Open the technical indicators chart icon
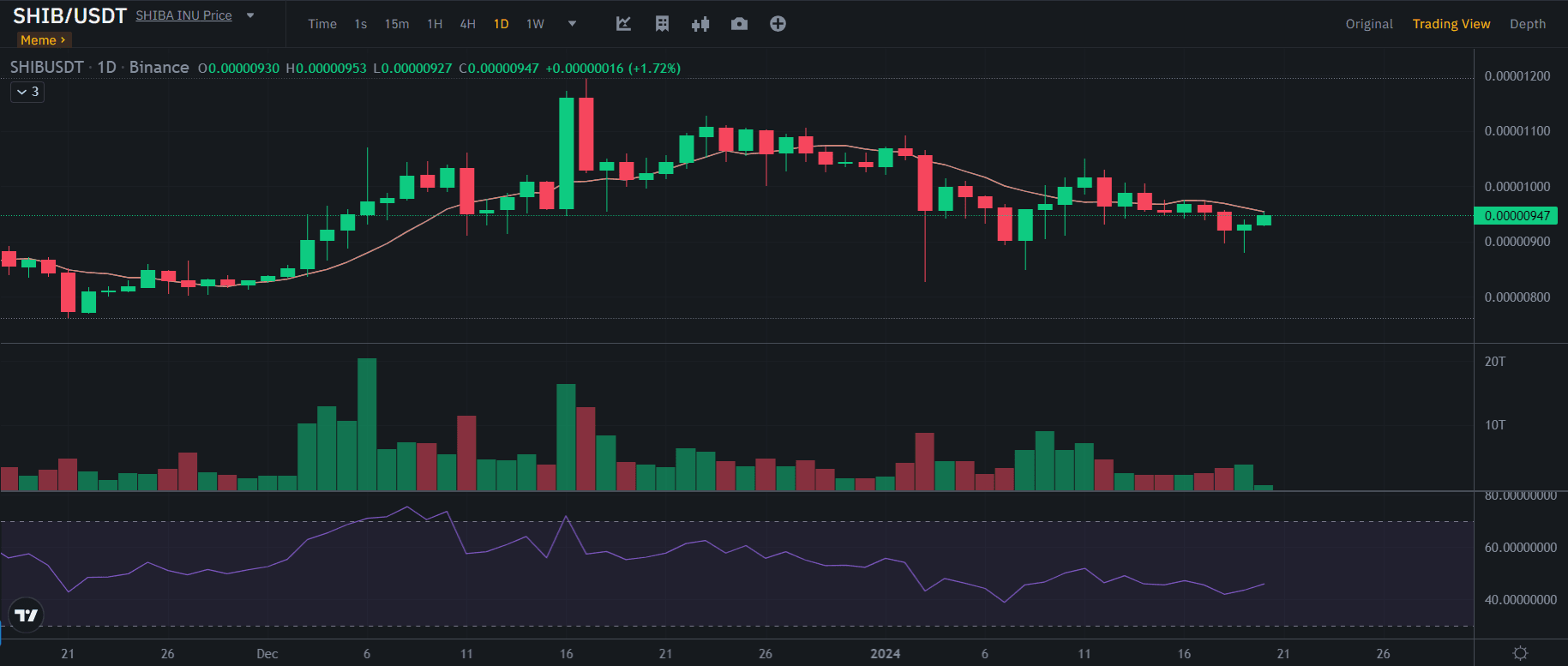 pos(623,24)
